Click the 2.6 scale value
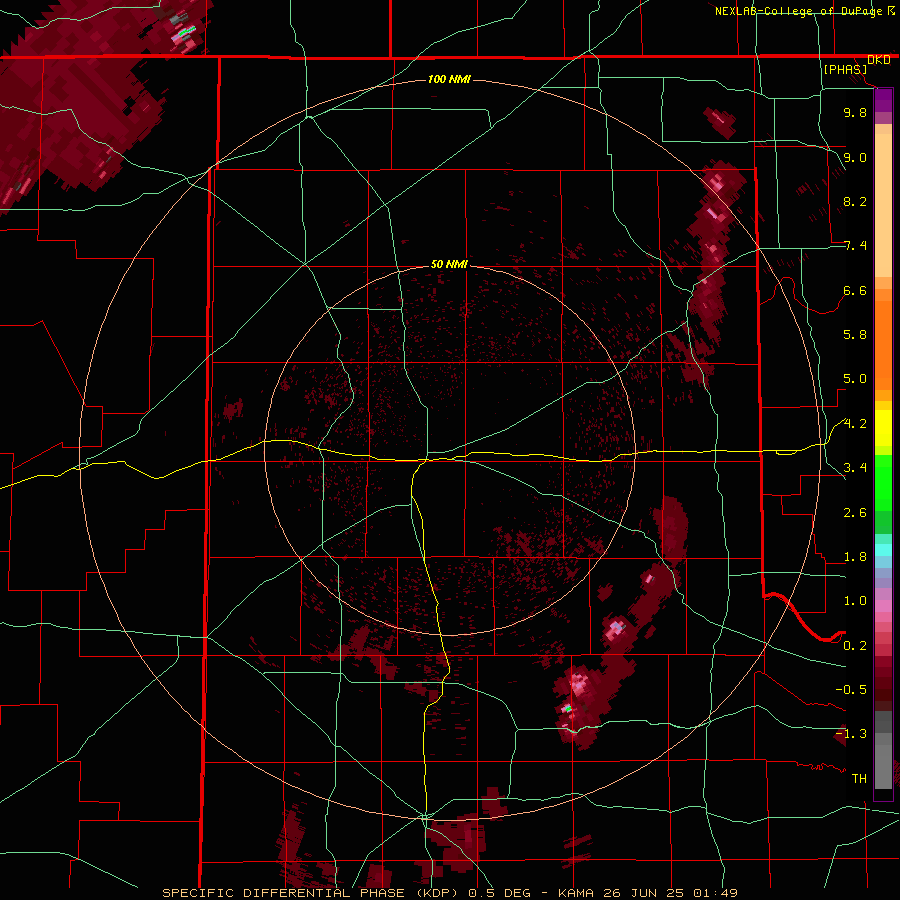900x900 pixels. [855, 513]
